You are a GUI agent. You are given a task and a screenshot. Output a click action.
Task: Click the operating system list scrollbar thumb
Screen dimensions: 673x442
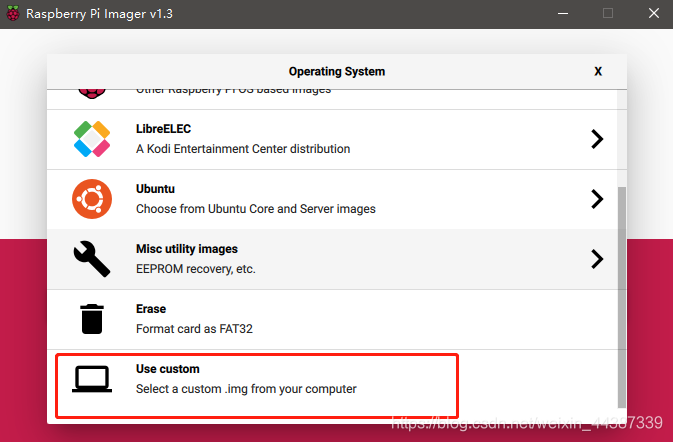coord(621,297)
